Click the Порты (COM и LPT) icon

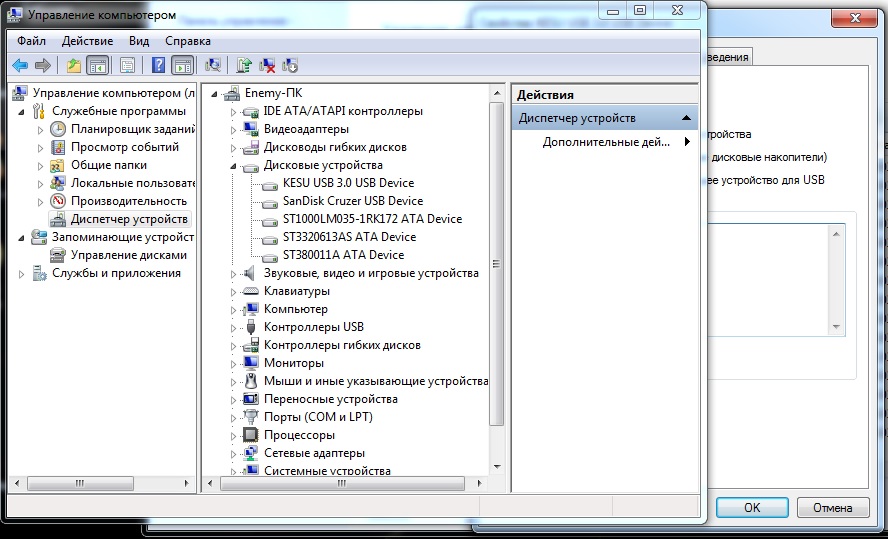point(250,417)
